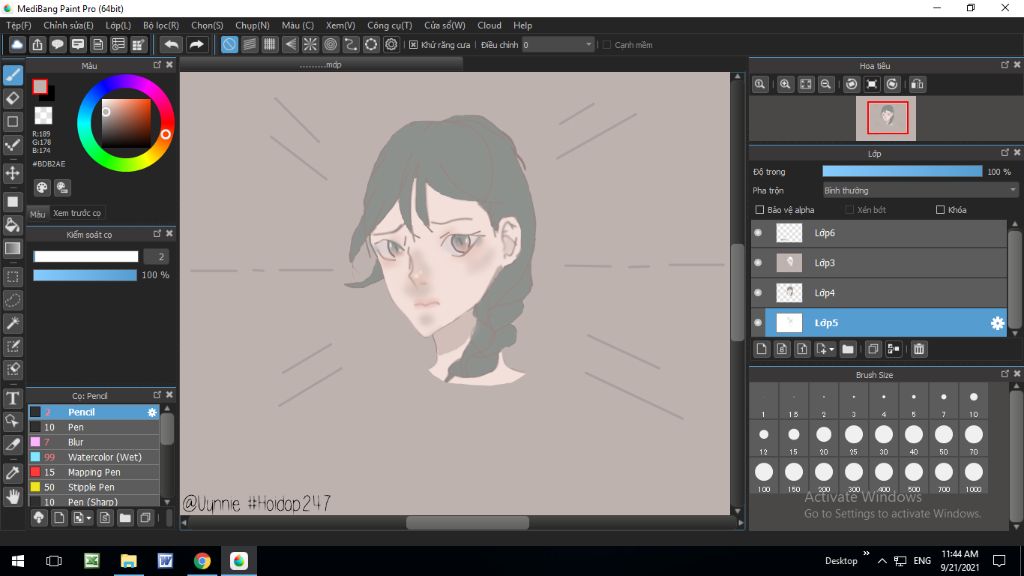Enable the concentric circle snap
The height and width of the screenshot is (576, 1024).
pyautogui.click(x=330, y=44)
